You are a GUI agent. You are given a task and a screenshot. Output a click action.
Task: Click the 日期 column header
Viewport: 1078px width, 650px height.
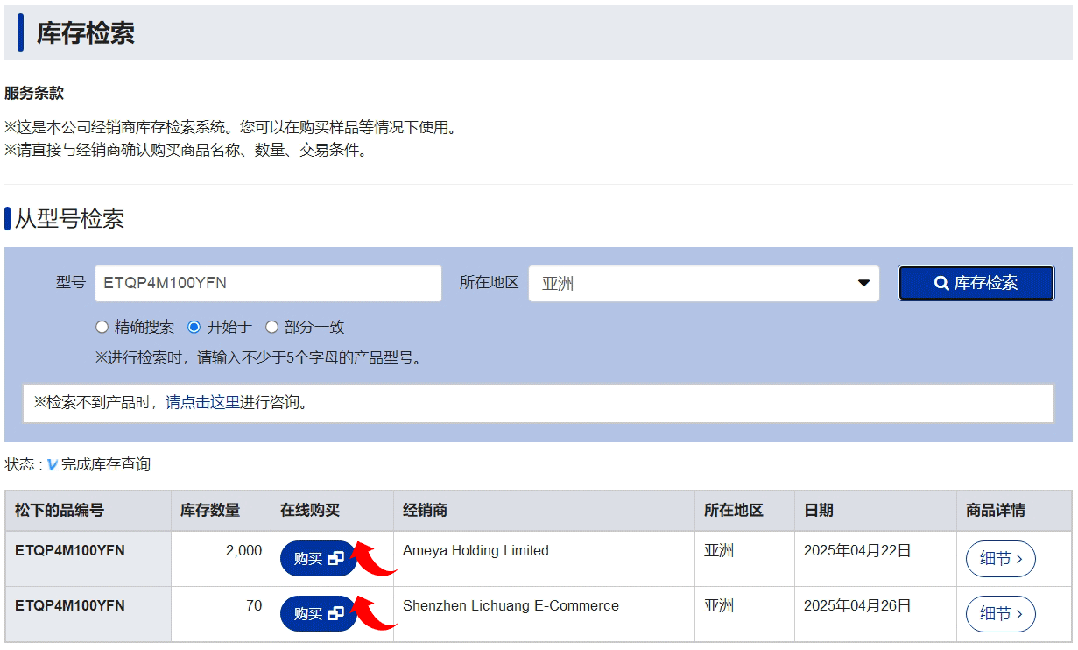(818, 510)
